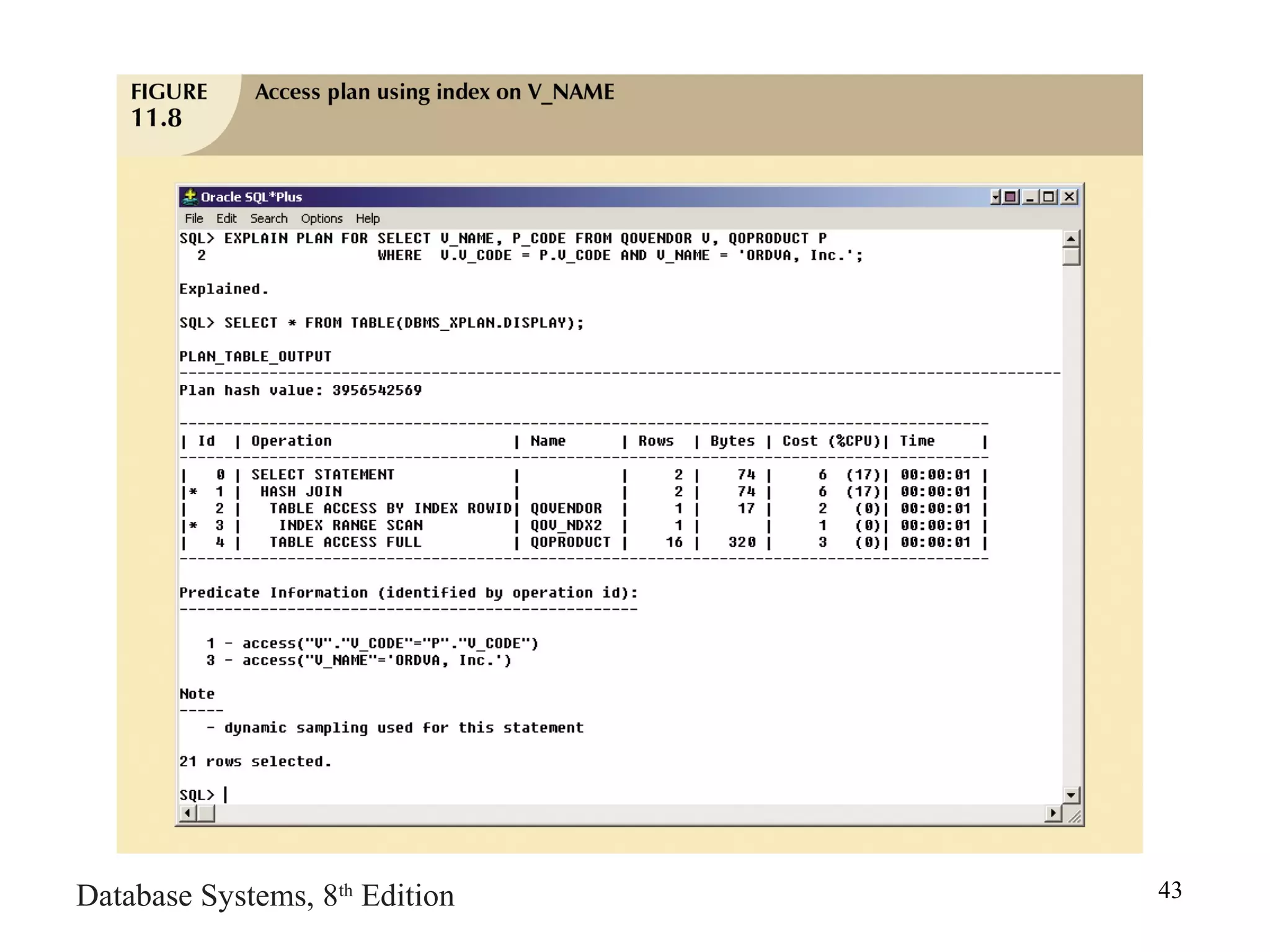Image resolution: width=1270 pixels, height=952 pixels.
Task: Open the File menu
Action: click(193, 218)
